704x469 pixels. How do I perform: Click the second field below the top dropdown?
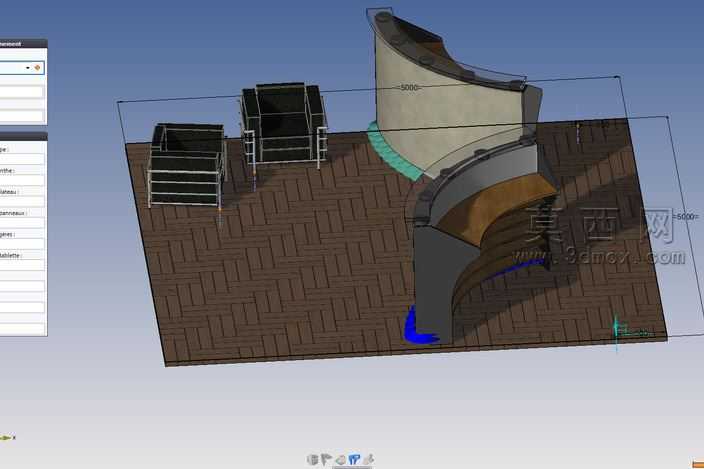click(22, 116)
